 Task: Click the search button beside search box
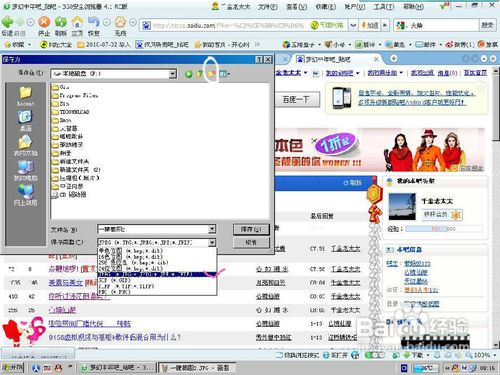pyautogui.click(x=487, y=25)
